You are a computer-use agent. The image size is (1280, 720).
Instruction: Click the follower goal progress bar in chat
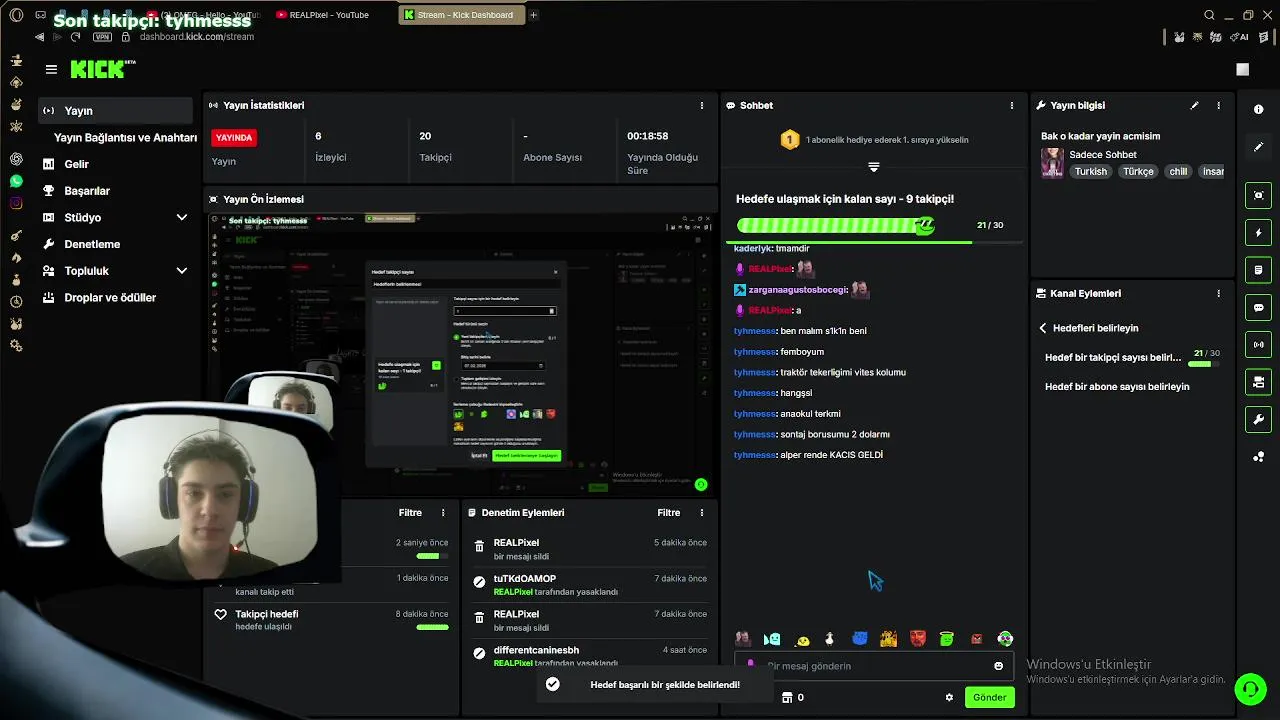(x=836, y=225)
